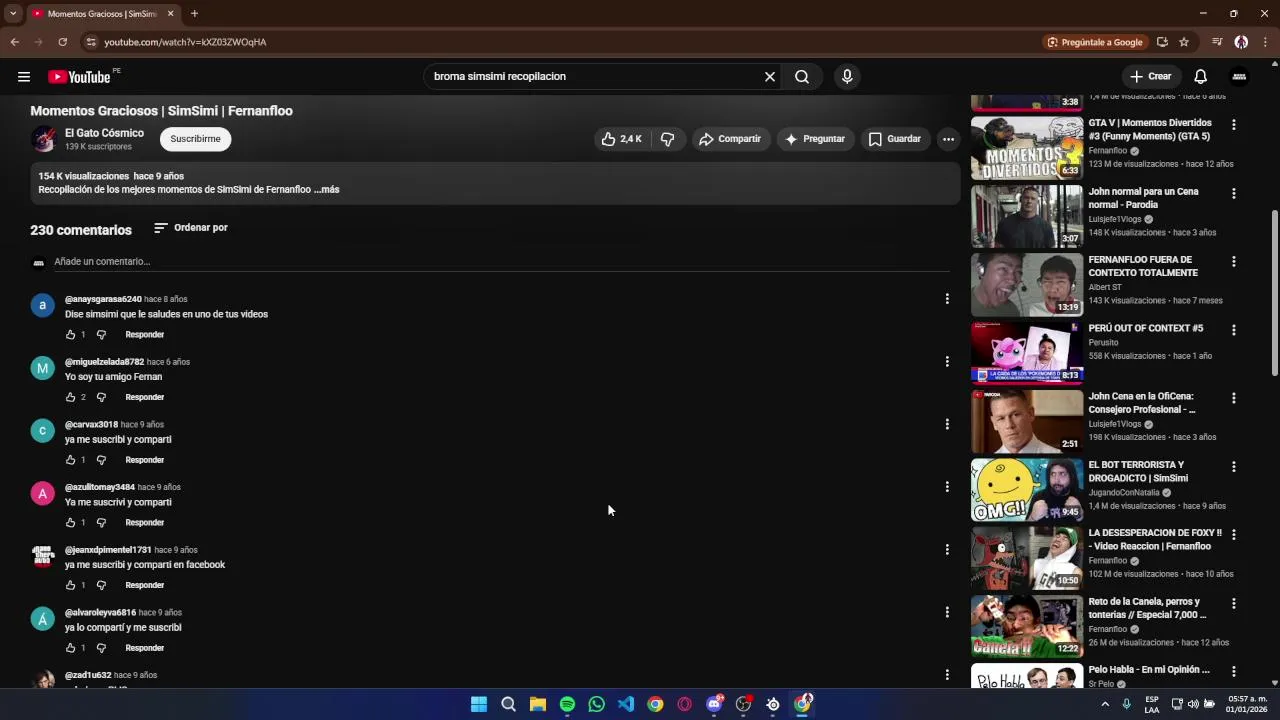The width and height of the screenshot is (1280, 720).
Task: Reply to @anaysgarasa6240 with Responder
Action: [x=144, y=335]
